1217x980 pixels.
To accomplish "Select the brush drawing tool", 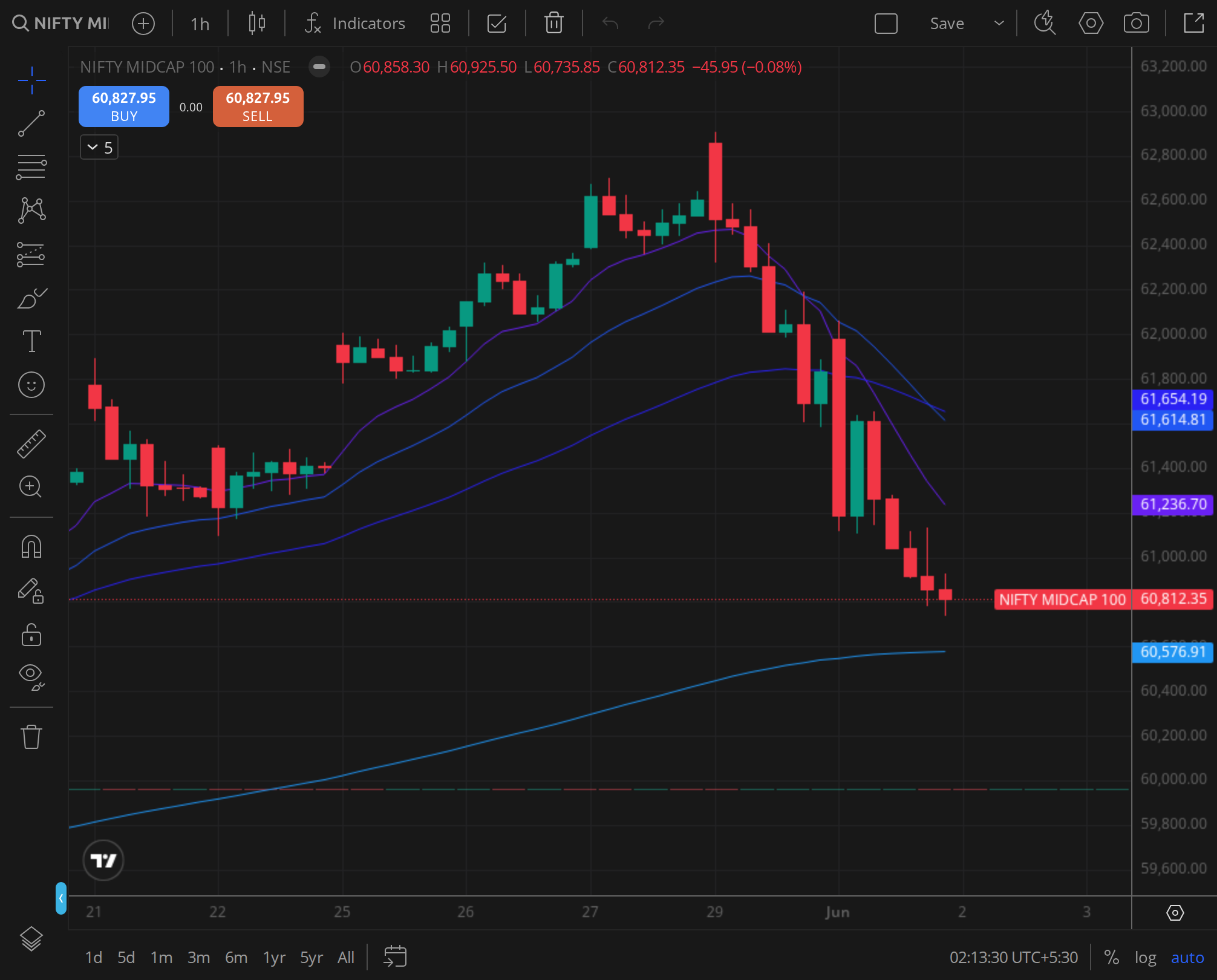I will click(31, 298).
